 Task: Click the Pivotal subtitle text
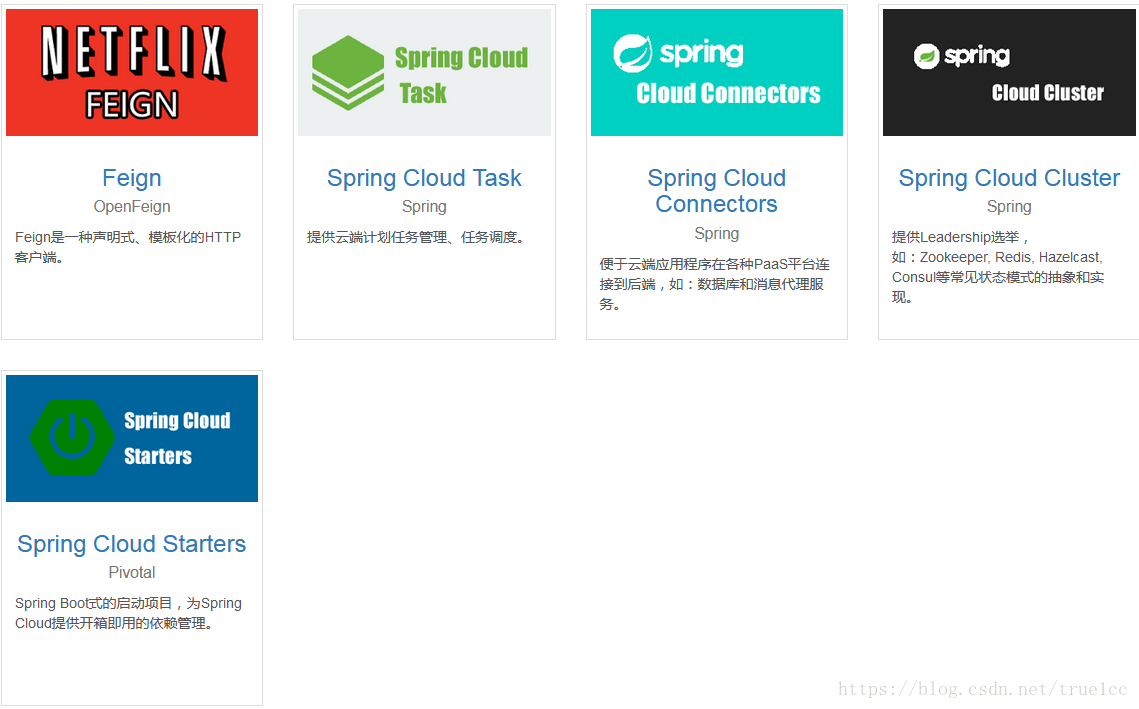131,572
